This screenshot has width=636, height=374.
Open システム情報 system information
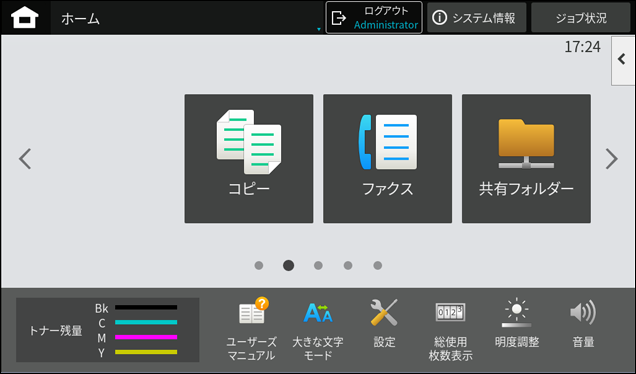[x=477, y=17]
